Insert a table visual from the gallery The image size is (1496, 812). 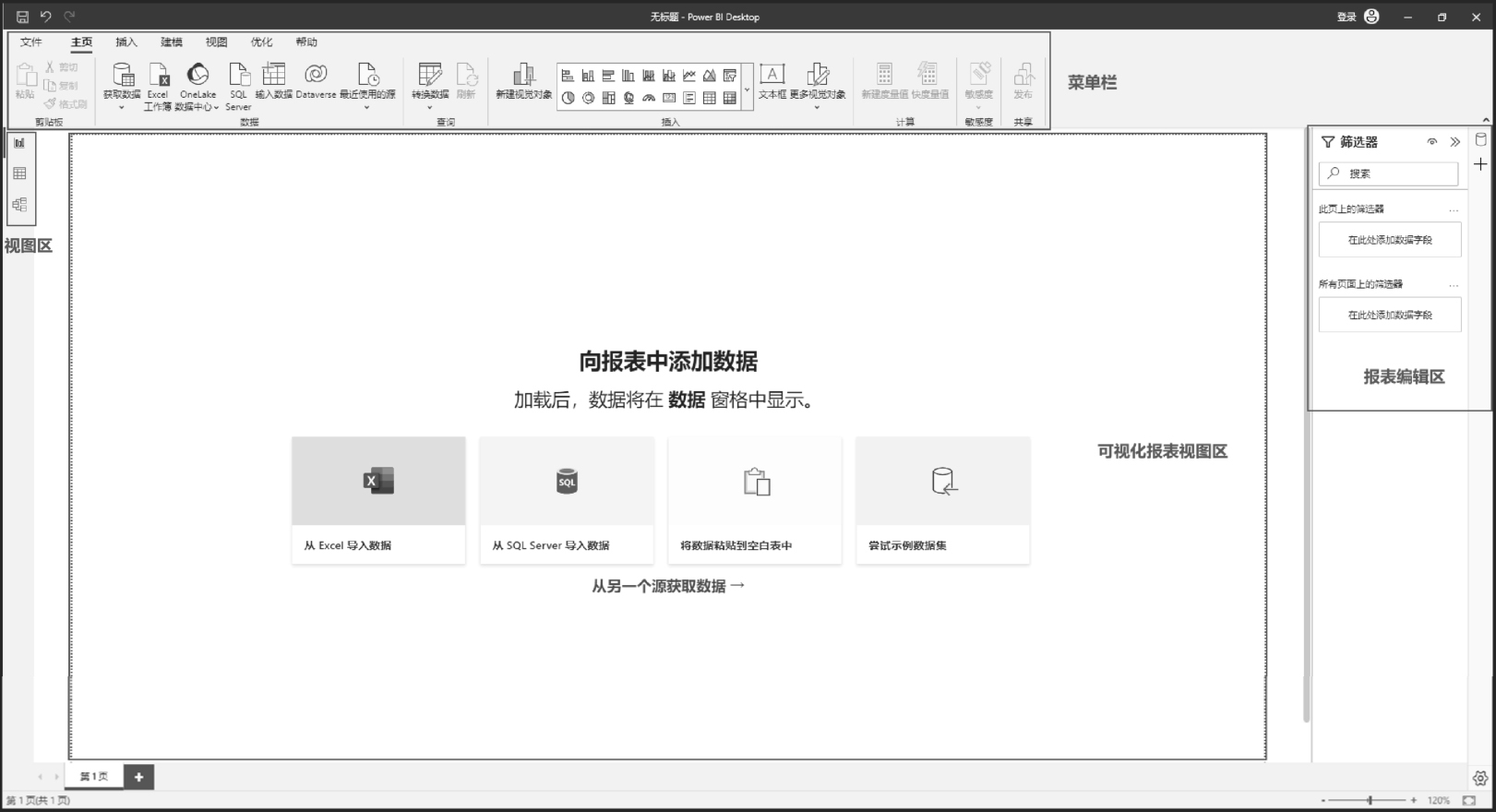(x=710, y=98)
